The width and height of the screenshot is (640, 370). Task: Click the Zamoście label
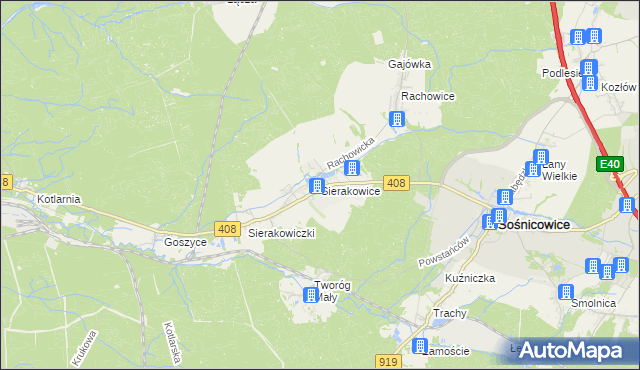(x=446, y=351)
